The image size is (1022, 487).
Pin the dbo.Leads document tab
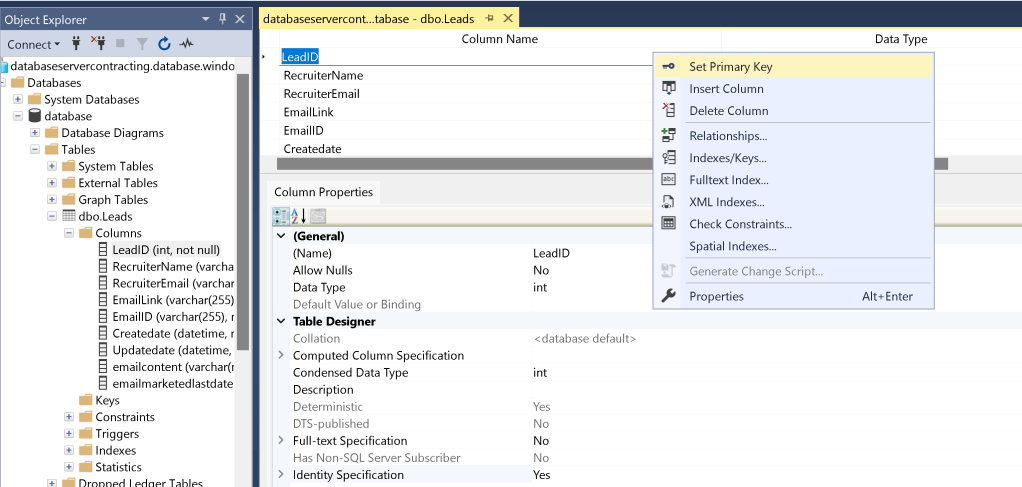point(490,18)
